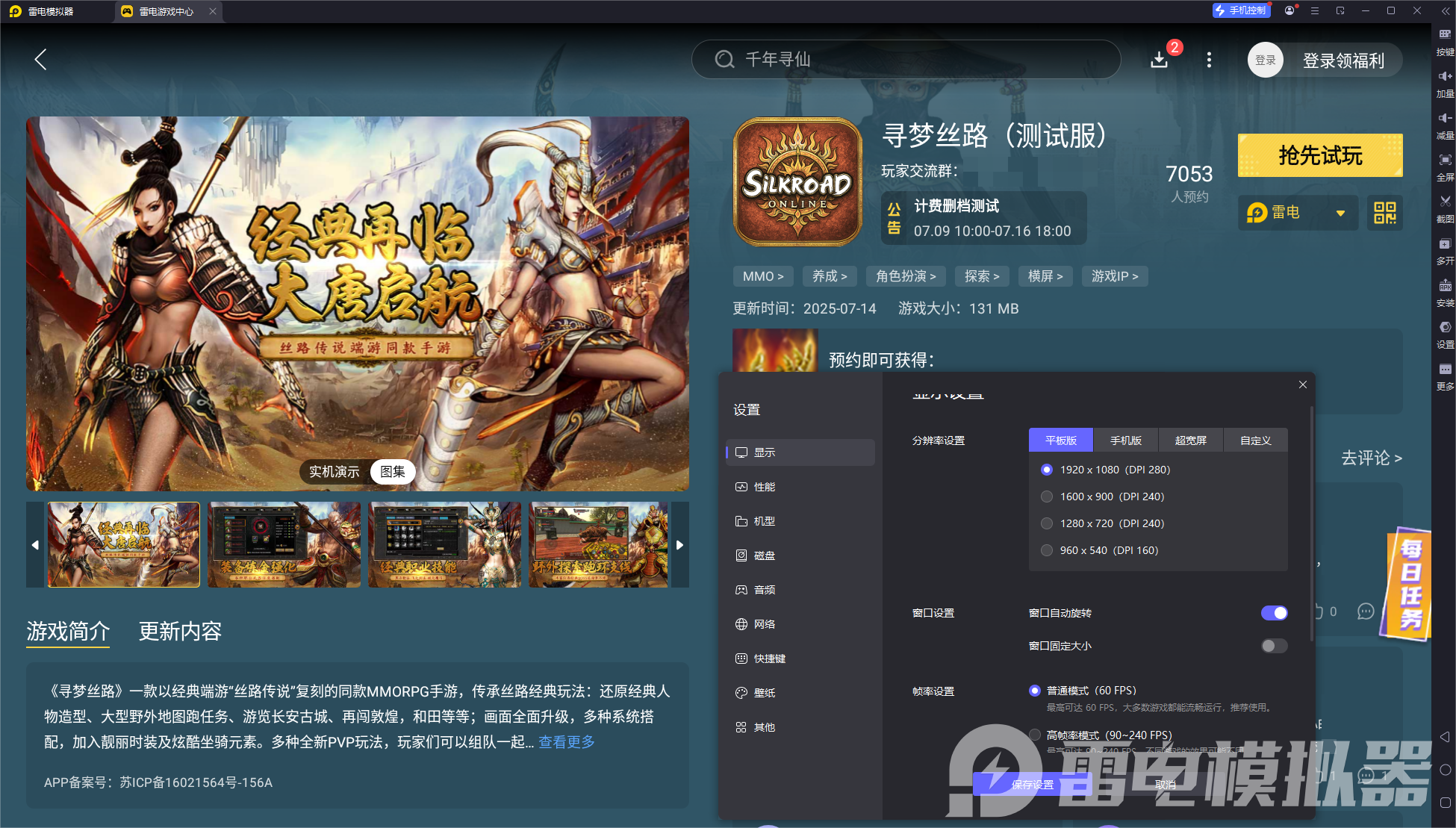Screen dimensions: 1456x828
Task: Click the QR code icon
Action: (x=1384, y=213)
